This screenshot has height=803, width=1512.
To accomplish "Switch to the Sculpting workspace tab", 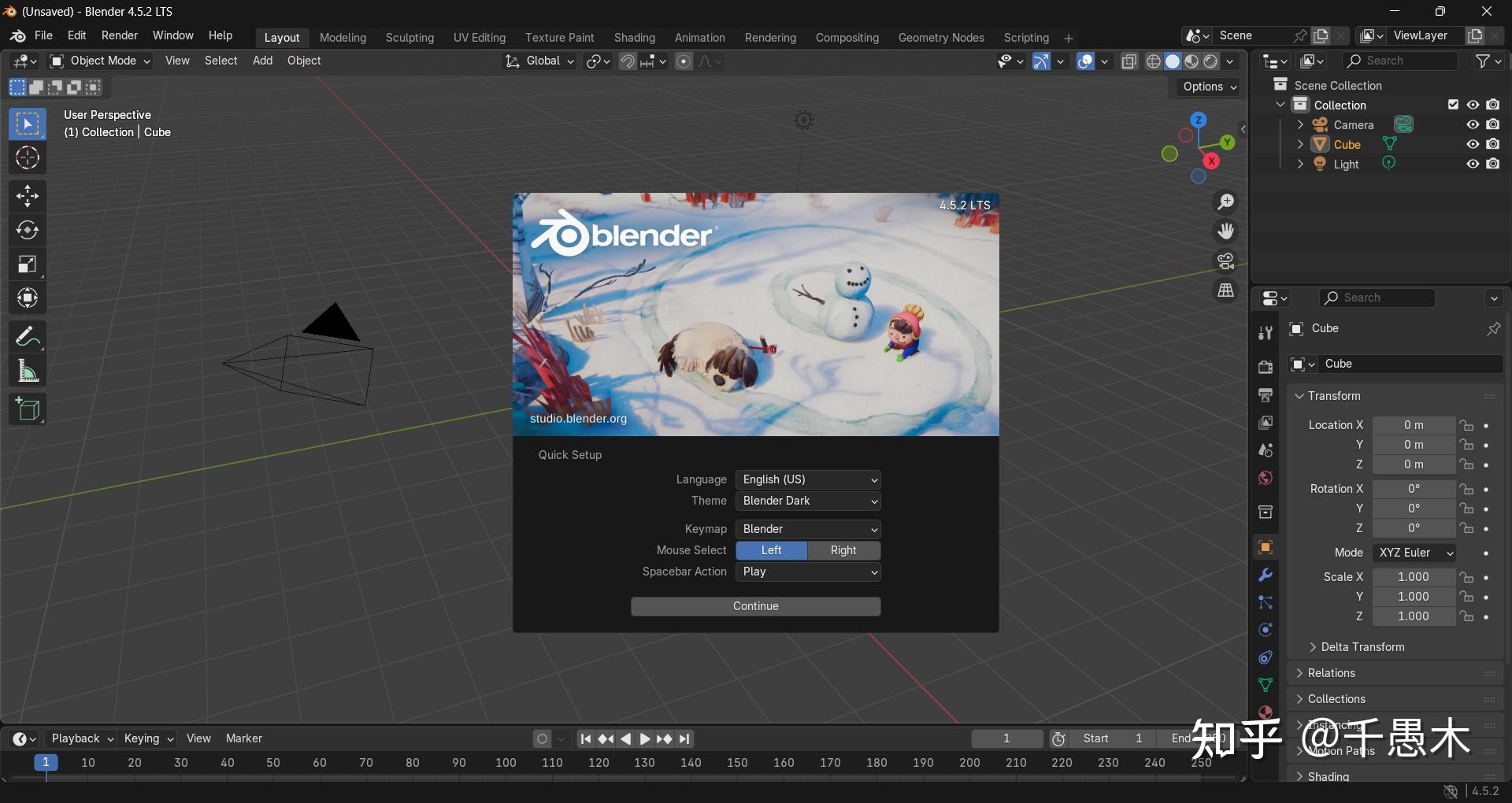I will click(409, 38).
